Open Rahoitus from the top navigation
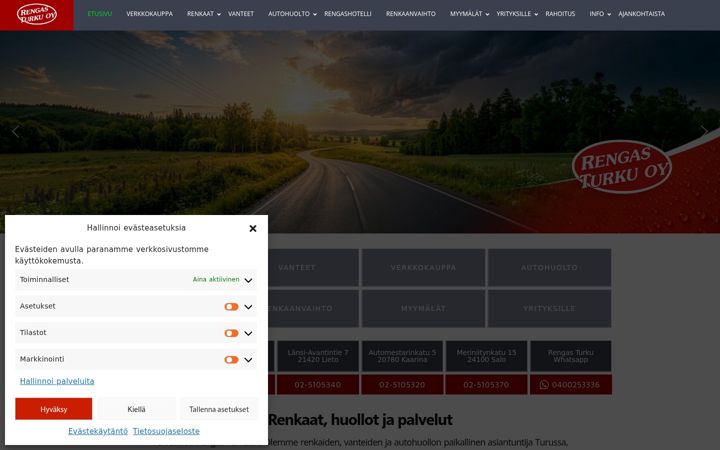This screenshot has width=720, height=450. (x=560, y=14)
